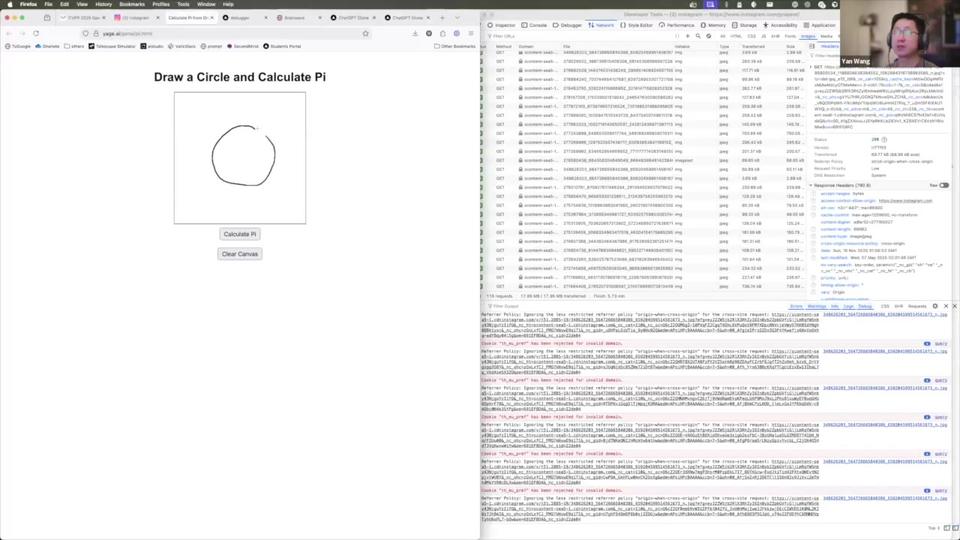Toggle the Debug console filter

[x=865, y=306]
